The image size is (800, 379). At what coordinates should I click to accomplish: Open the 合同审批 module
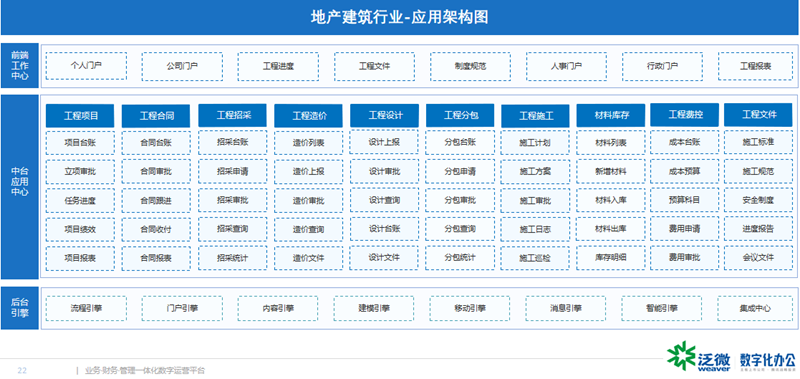(156, 171)
